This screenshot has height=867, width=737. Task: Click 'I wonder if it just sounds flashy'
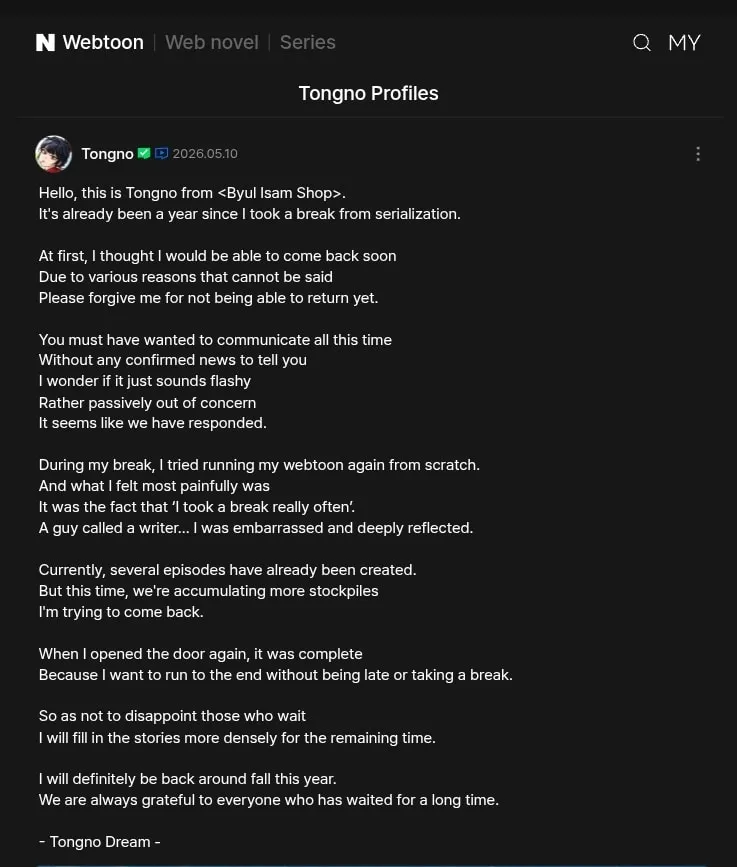[x=145, y=381]
